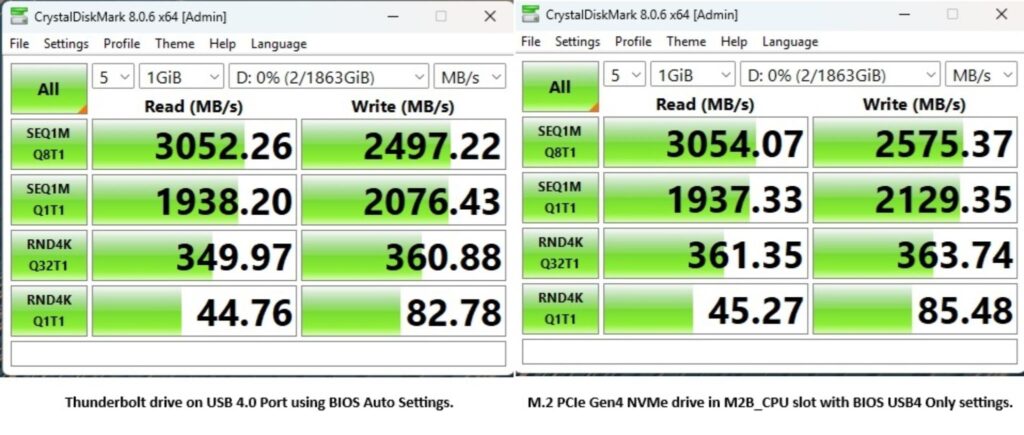Click the 2076.43 write result in left window
The width and height of the screenshot is (1024, 435).
click(404, 200)
